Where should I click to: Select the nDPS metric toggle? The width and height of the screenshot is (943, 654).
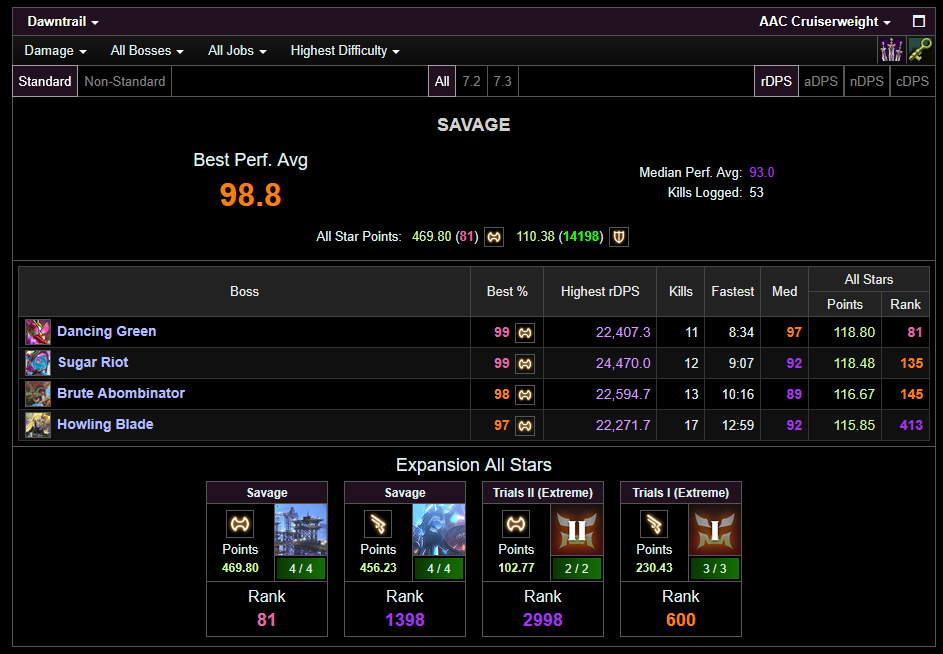867,81
